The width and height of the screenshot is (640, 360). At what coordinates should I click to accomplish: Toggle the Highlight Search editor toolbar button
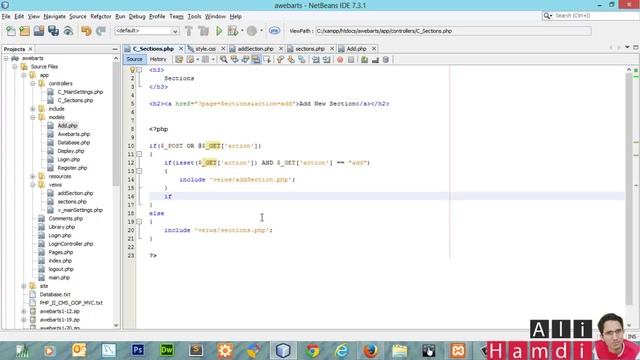pyautogui.click(x=256, y=60)
